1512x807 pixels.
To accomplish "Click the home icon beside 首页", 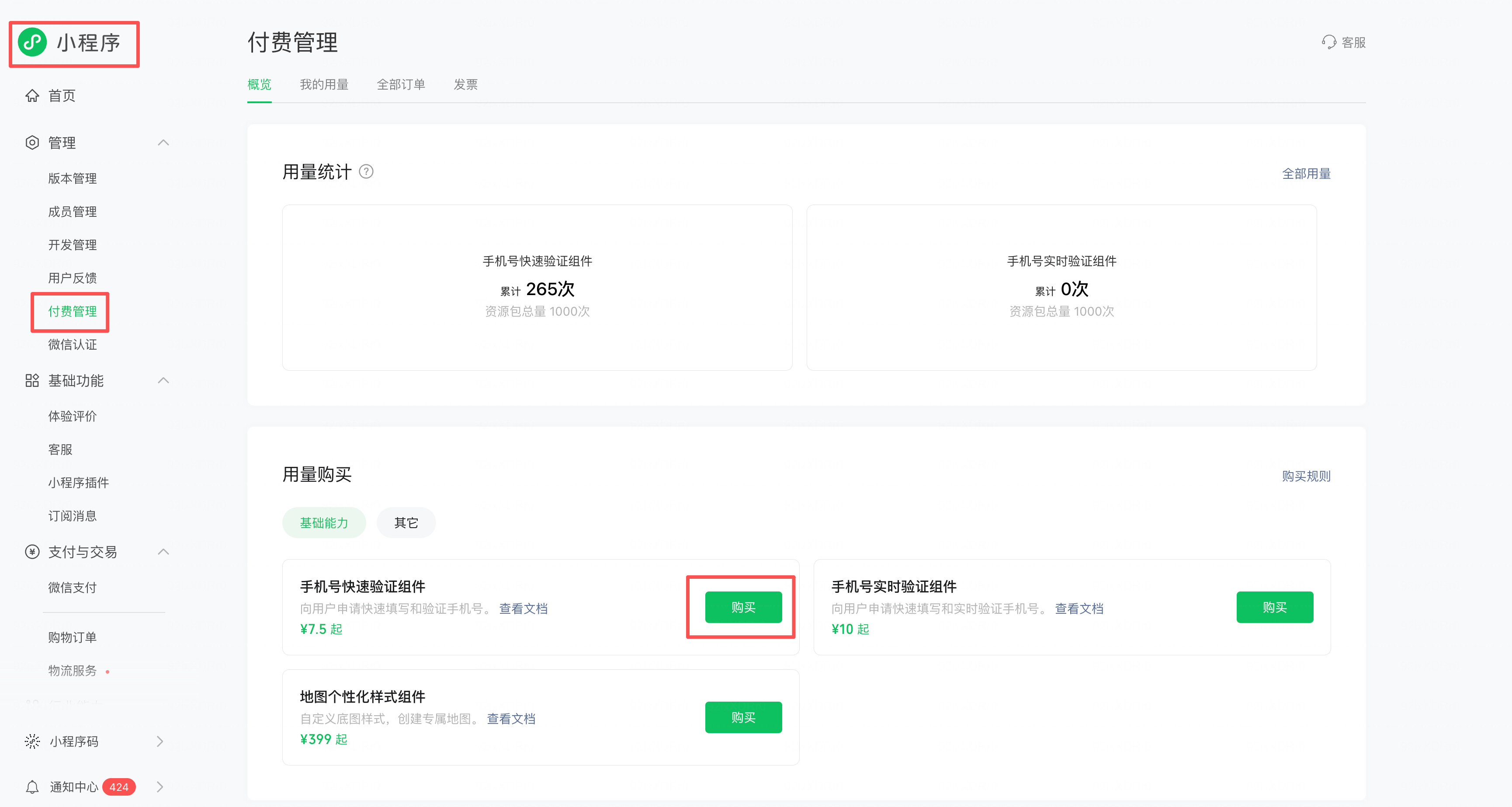I will tap(32, 96).
